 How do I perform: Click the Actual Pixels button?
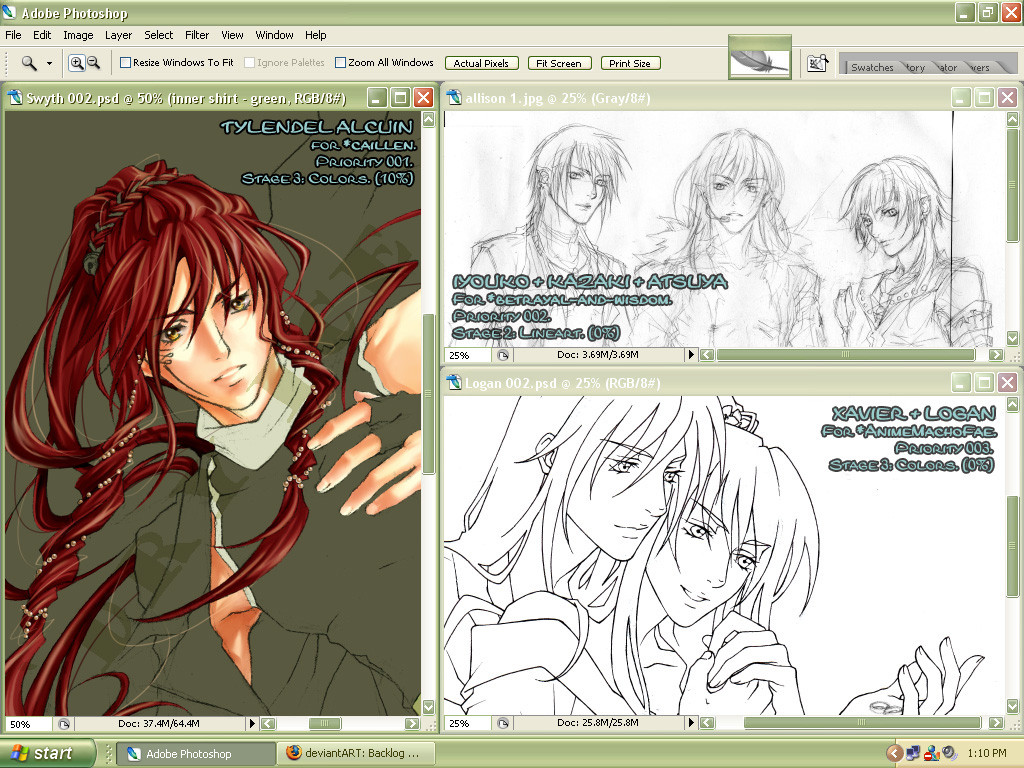pyautogui.click(x=481, y=63)
